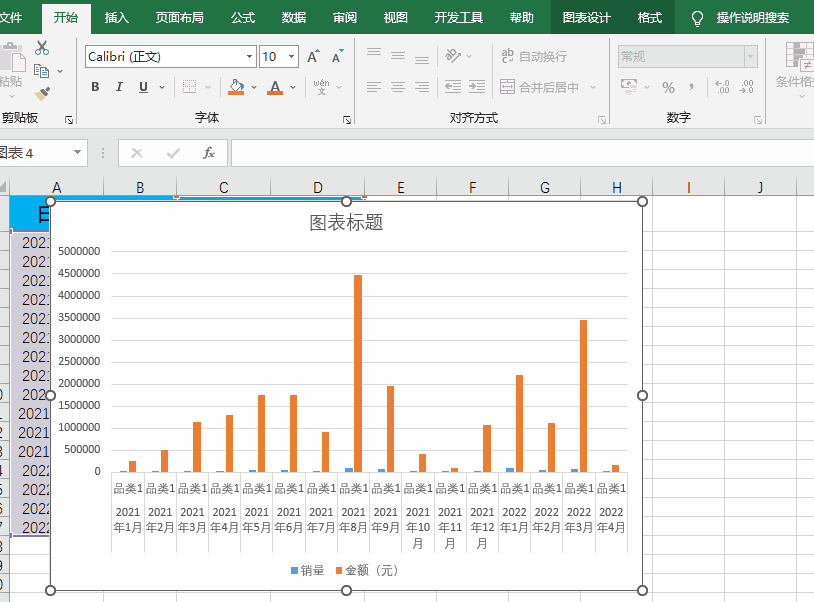
Task: Open the 插入 ribbon tab
Action: click(x=117, y=18)
